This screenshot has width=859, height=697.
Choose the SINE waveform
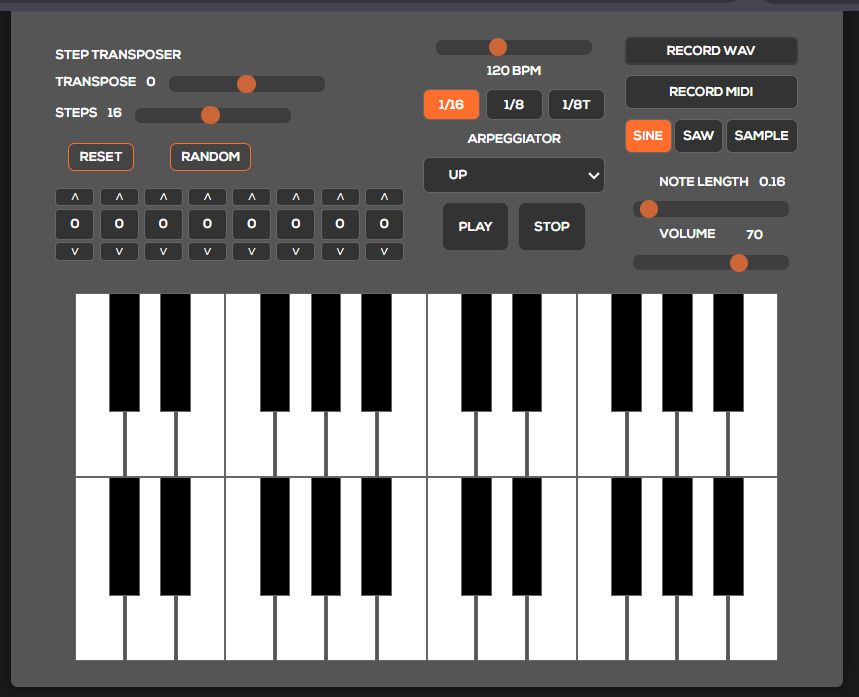[x=648, y=135]
